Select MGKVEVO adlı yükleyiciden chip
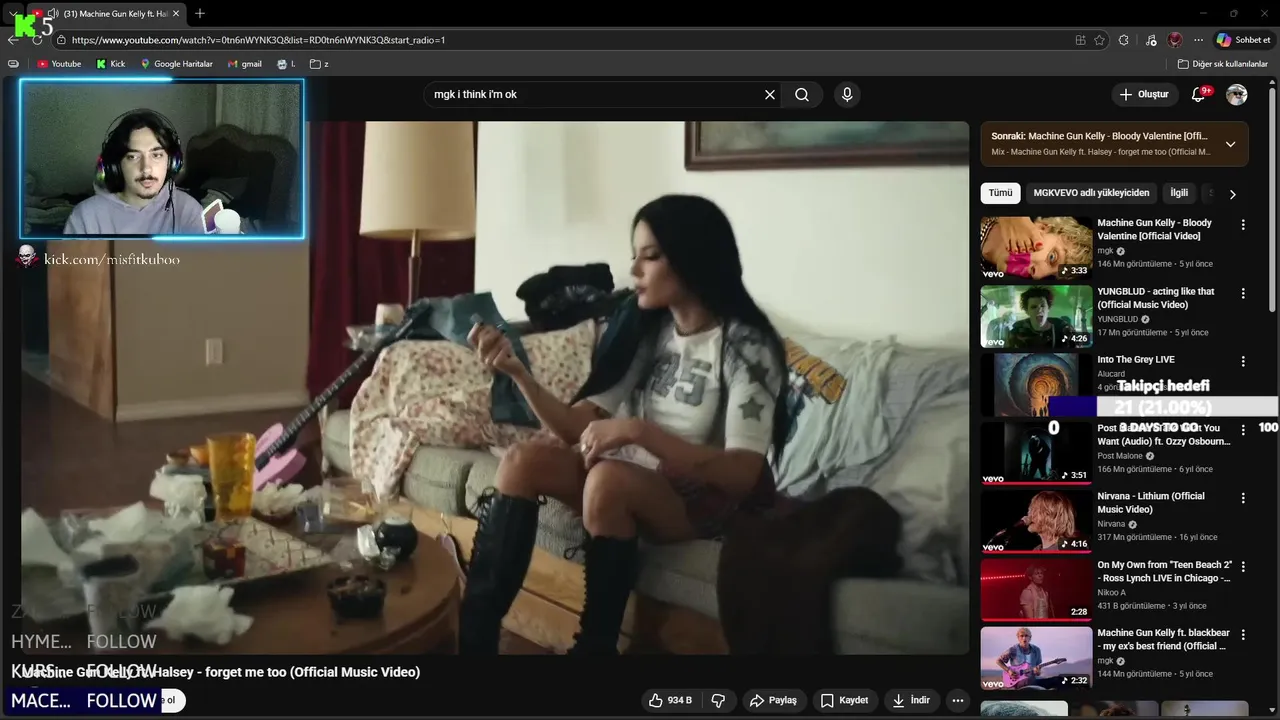The height and width of the screenshot is (720, 1280). pyautogui.click(x=1091, y=193)
